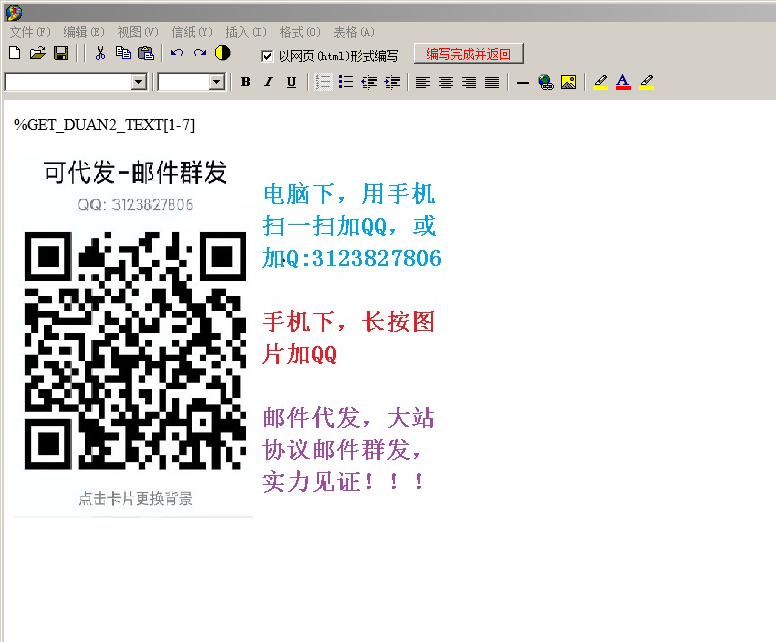
Task: Expand the font name dropdown
Action: pos(139,82)
